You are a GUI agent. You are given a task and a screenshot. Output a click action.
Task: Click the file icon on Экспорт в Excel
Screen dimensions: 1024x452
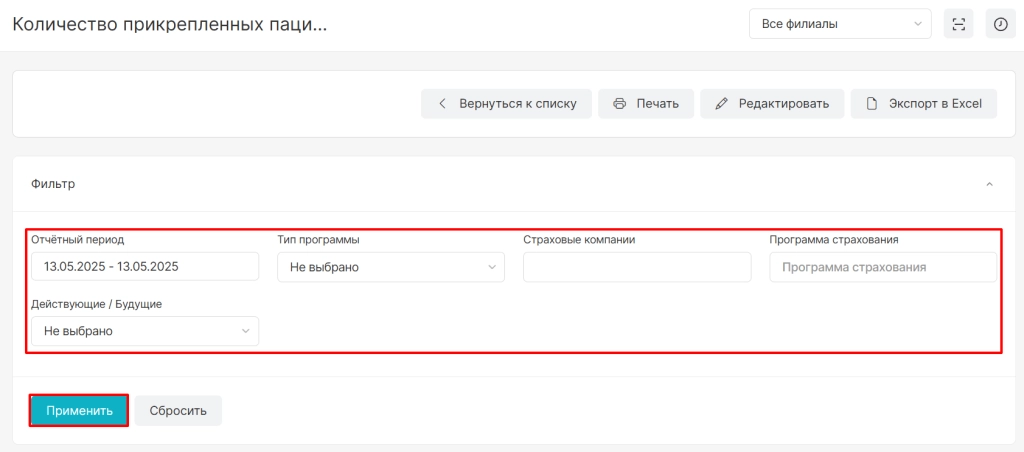[871, 104]
